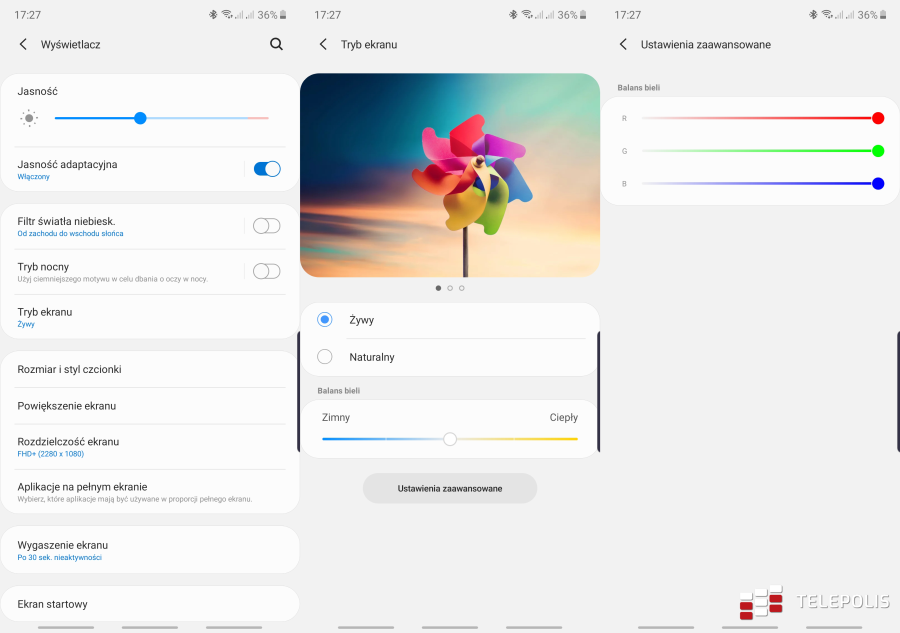Disable Jasność adaptacyjna
Screen dimensions: 900x633
266,168
